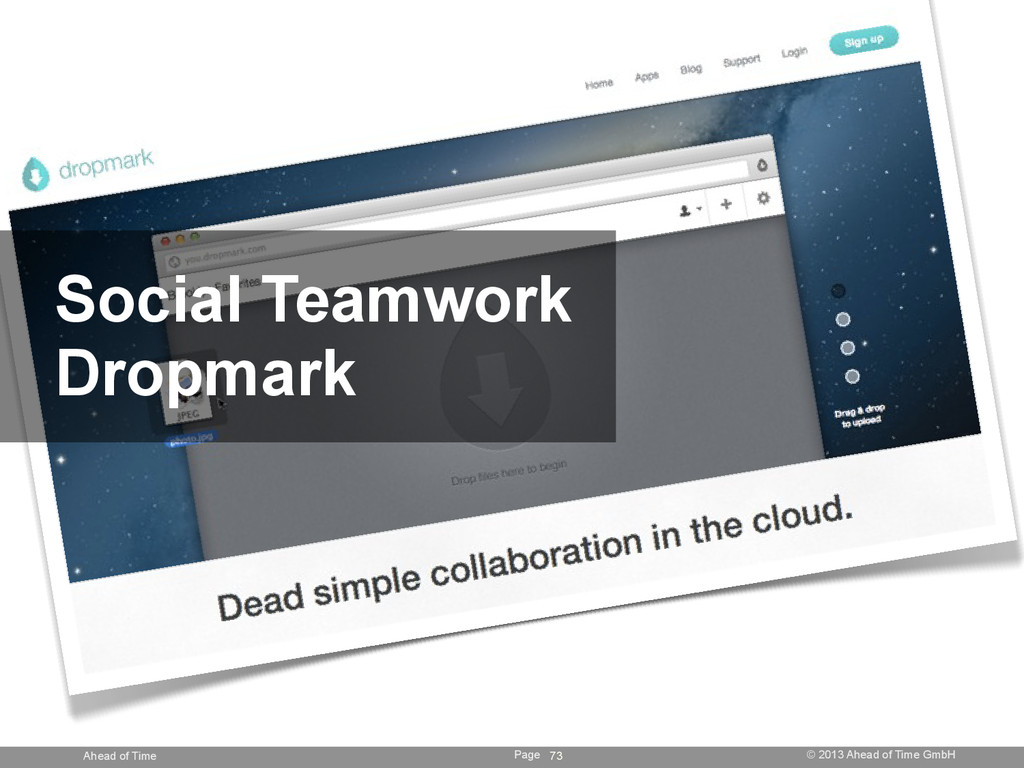This screenshot has height=768, width=1024.
Task: Select the second slide indicator dot
Action: (x=842, y=319)
